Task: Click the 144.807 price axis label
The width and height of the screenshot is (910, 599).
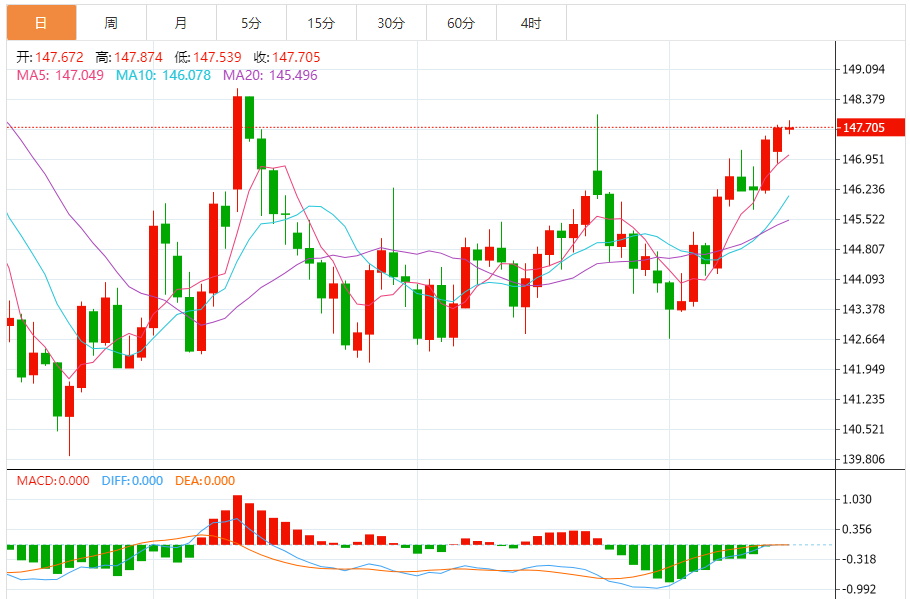Action: click(864, 249)
